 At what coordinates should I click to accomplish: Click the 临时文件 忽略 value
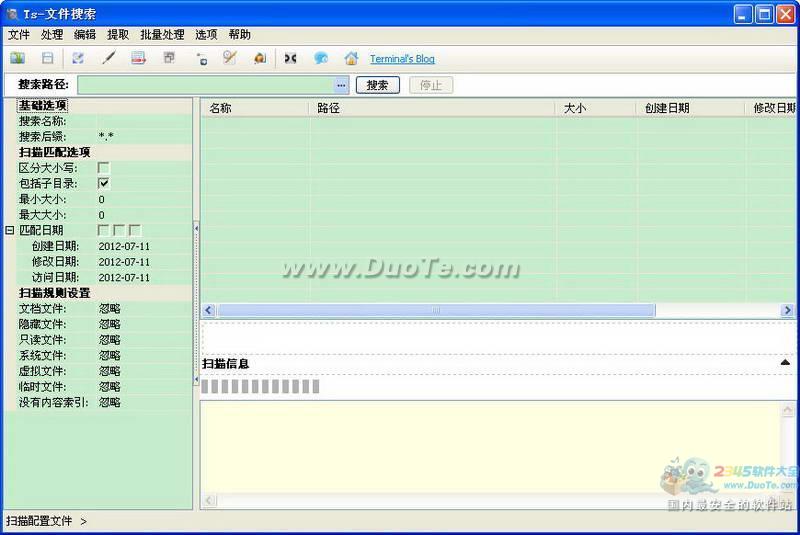[x=110, y=387]
